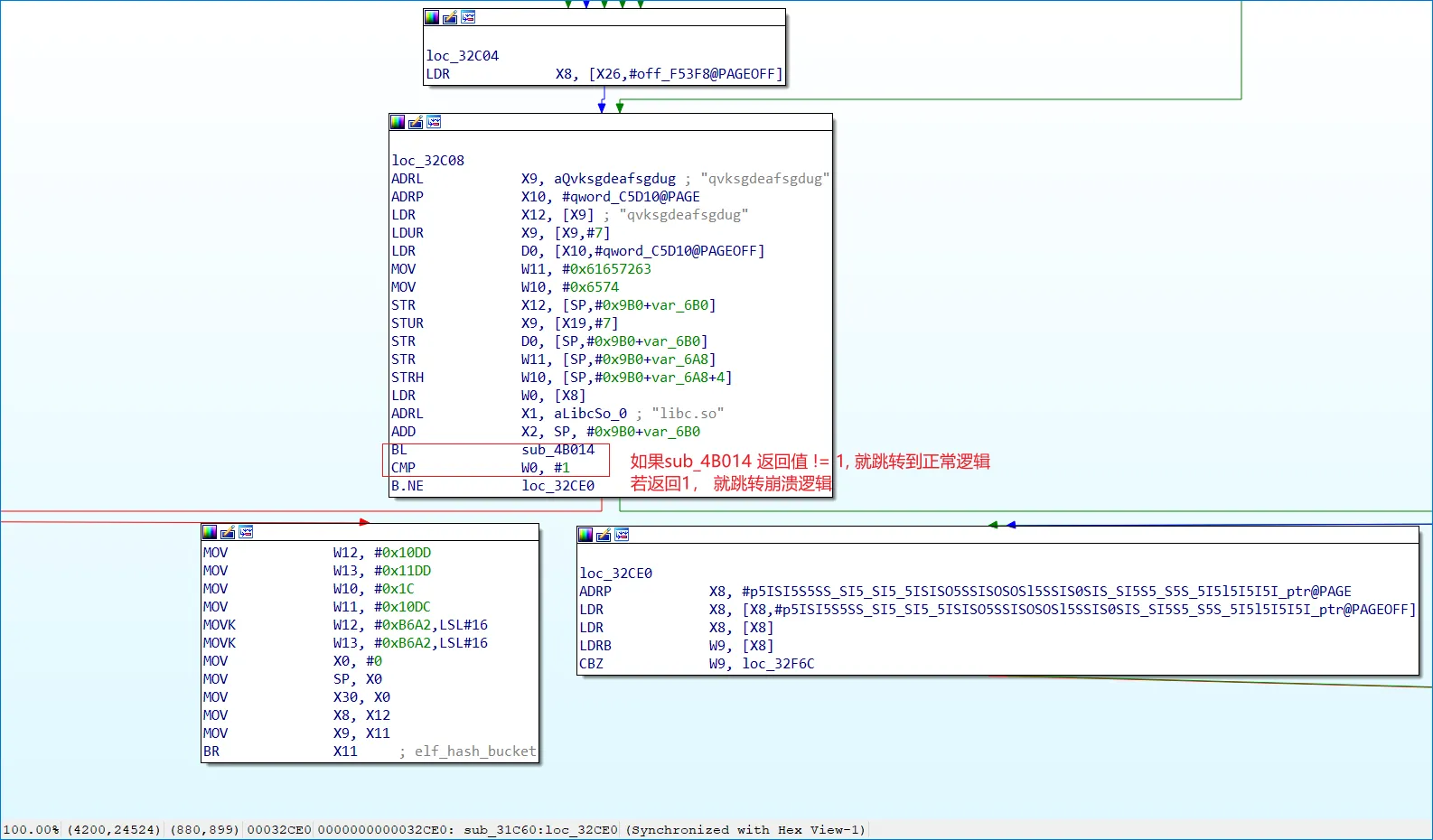The image size is (1433, 840).
Task: Click LDR W0, [X8] instruction
Action: [489, 396]
